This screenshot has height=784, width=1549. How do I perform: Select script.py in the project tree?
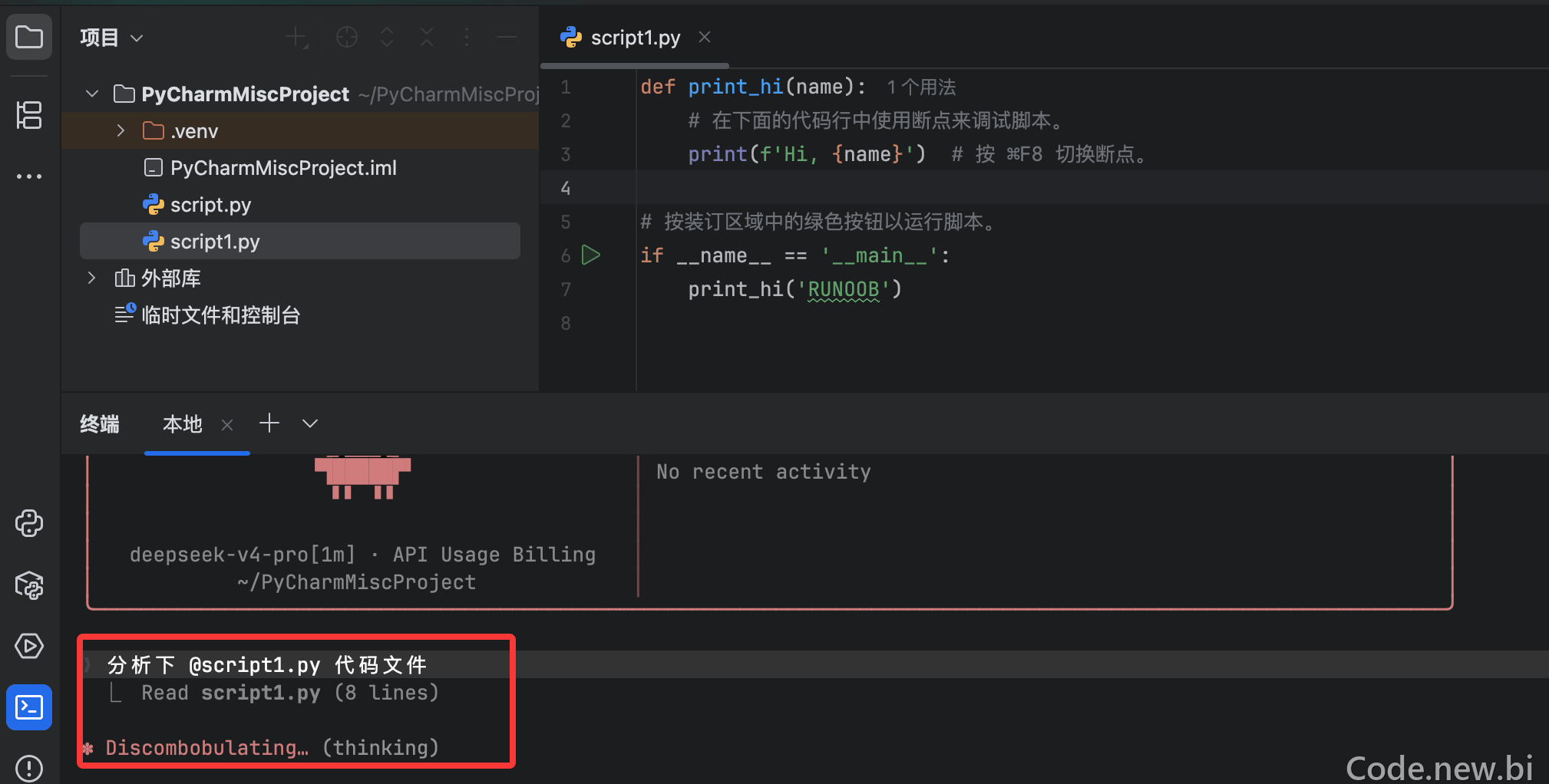[300, 204]
